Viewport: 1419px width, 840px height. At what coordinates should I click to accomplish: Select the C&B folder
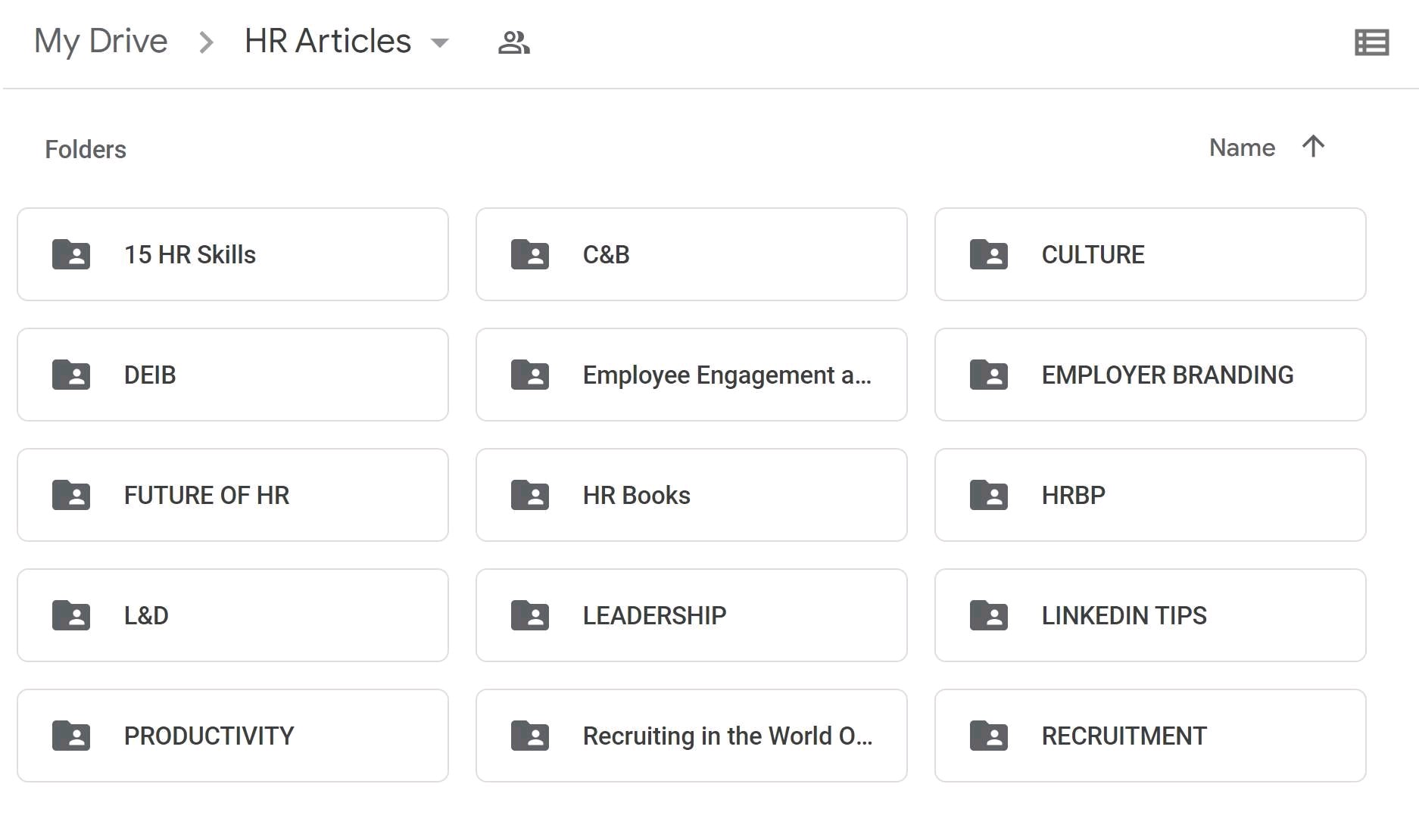point(691,254)
